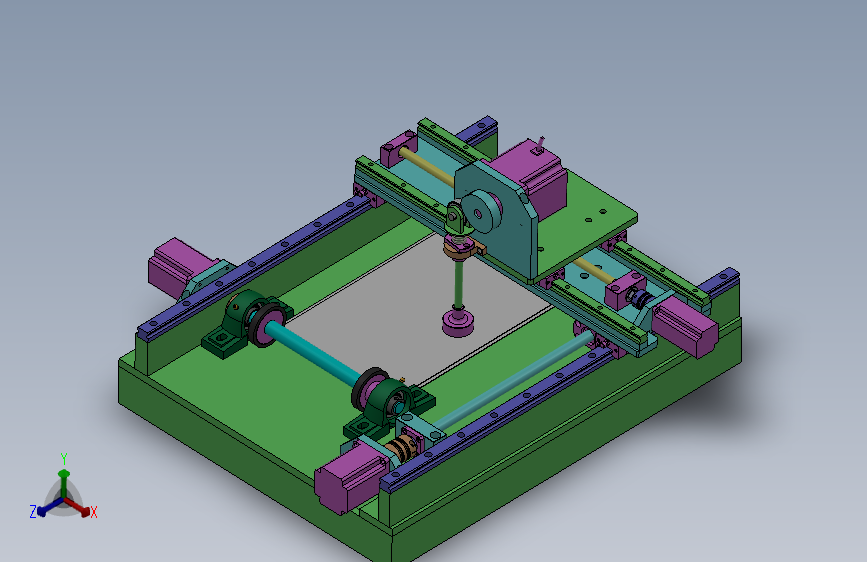Select the purple bearing block at the far end of the yellow screw
Screen dimensions: 867x562
coord(398,148)
